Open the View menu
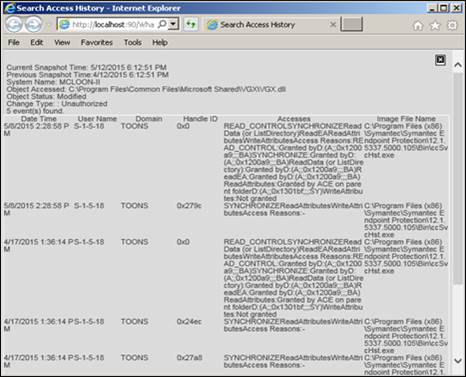This screenshot has width=466, height=377. tap(62, 43)
